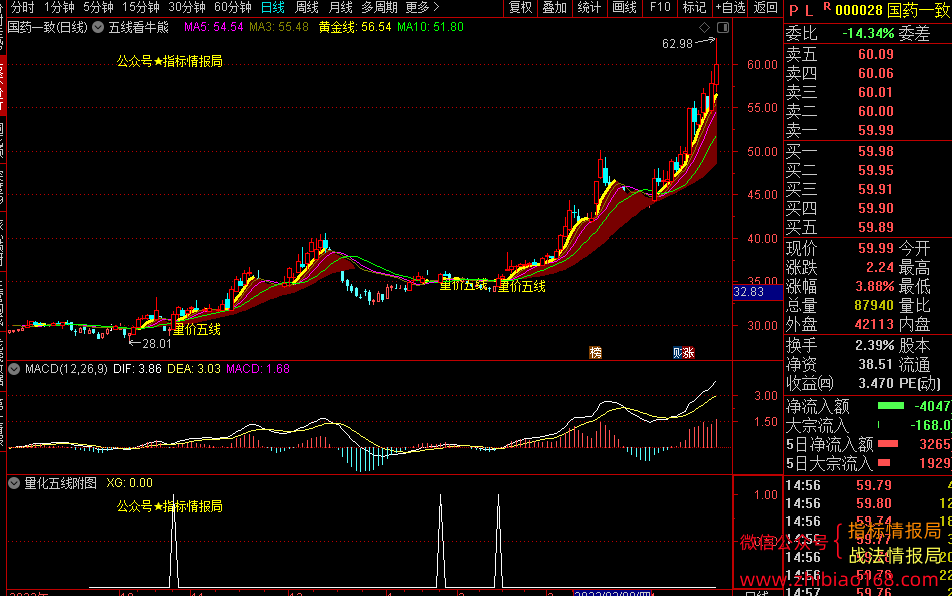Image resolution: width=952 pixels, height=596 pixels.
Task: Select the 5分钟 period tab
Action: pyautogui.click(x=98, y=8)
